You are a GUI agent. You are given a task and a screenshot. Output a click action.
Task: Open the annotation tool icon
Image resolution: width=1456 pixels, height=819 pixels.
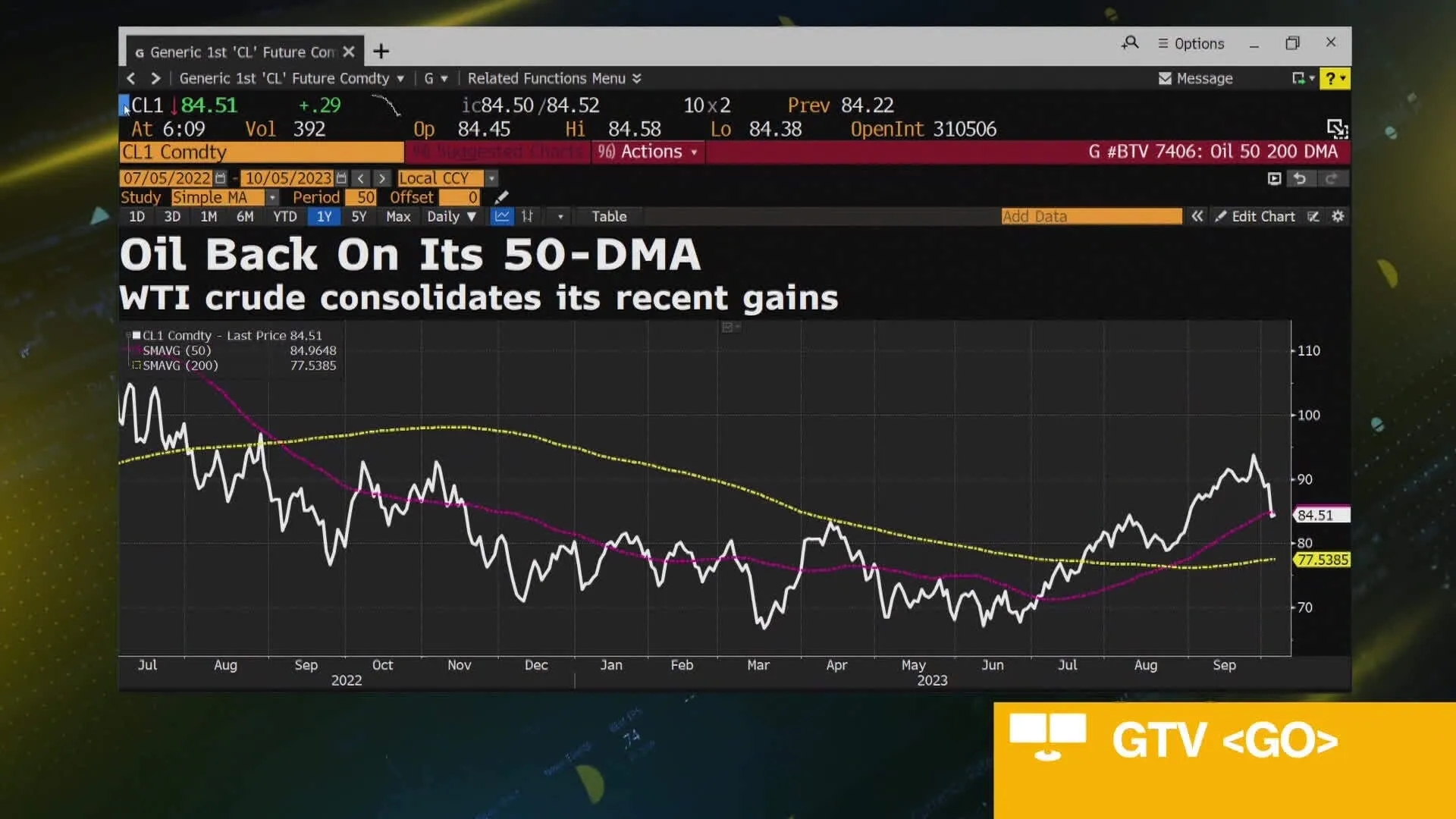(x=1313, y=216)
